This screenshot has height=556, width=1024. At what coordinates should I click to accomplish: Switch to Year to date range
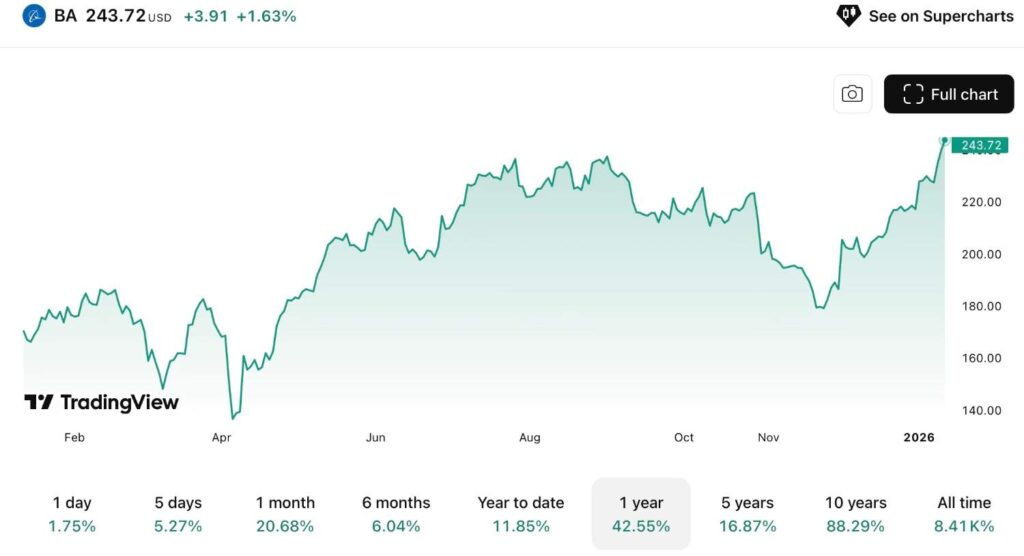click(x=521, y=514)
